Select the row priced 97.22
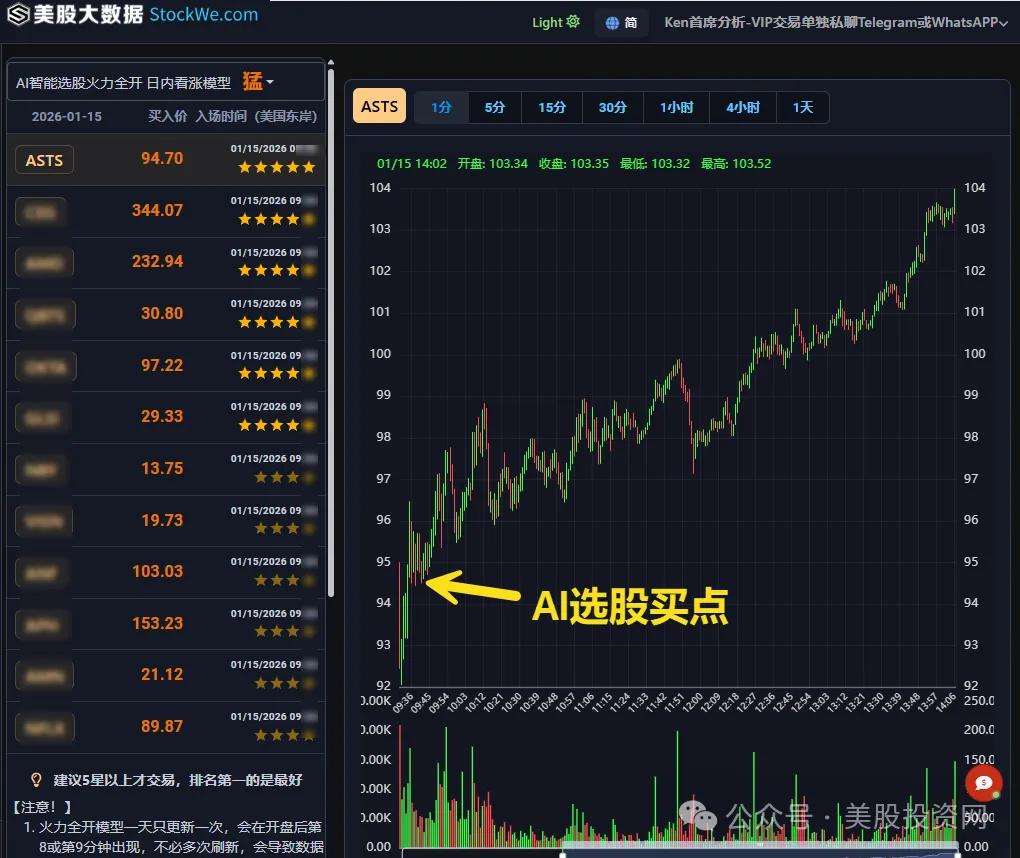The height and width of the screenshot is (858, 1020). (x=165, y=366)
